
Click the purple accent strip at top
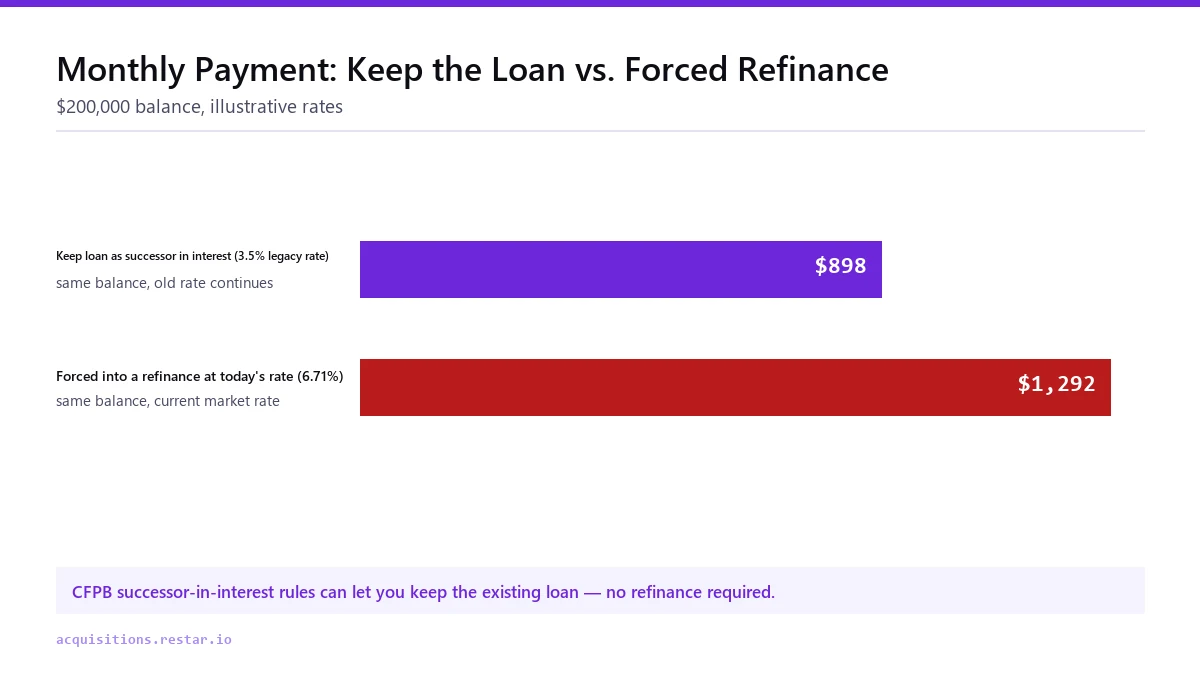[600, 3]
